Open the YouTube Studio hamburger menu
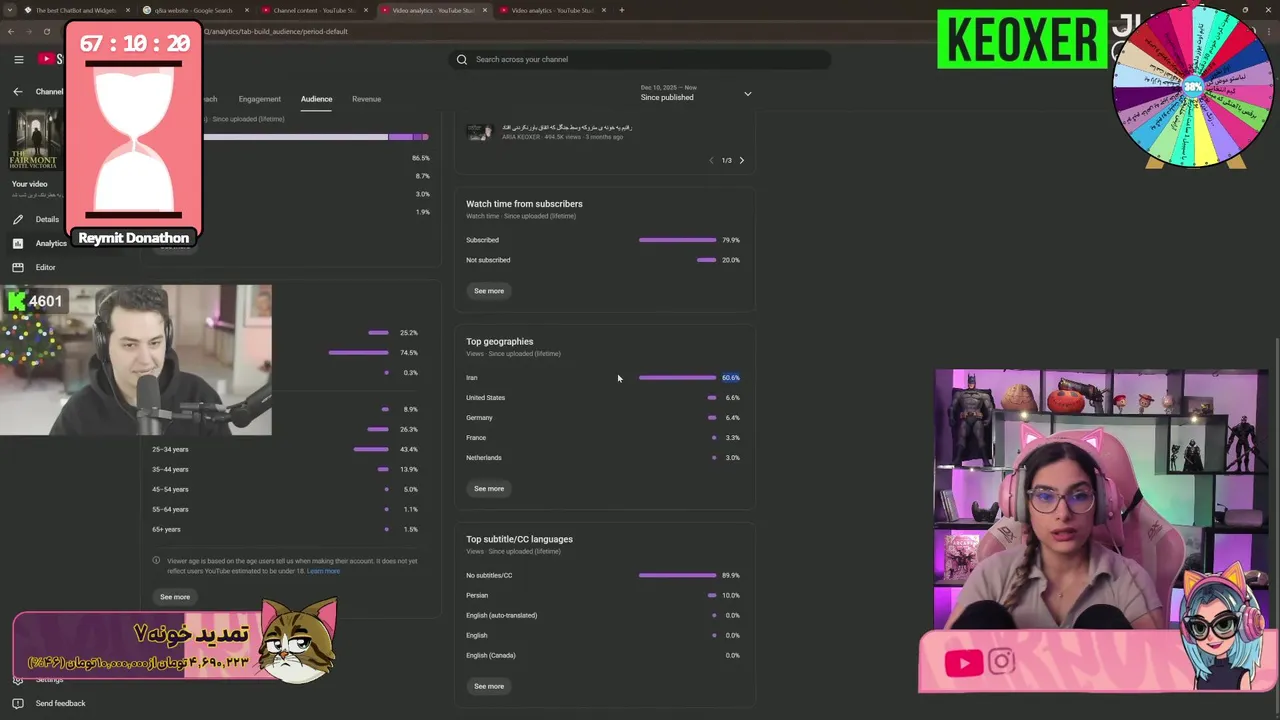This screenshot has width=1280, height=720. click(18, 59)
